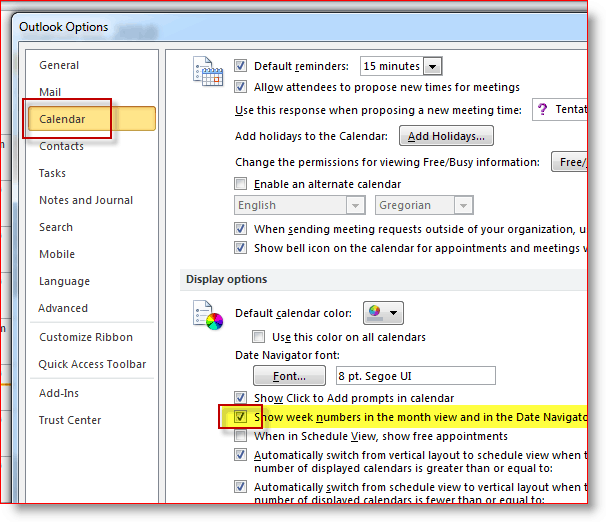Viewport: 606px width, 522px height.
Task: Select the General category
Action: point(59,65)
